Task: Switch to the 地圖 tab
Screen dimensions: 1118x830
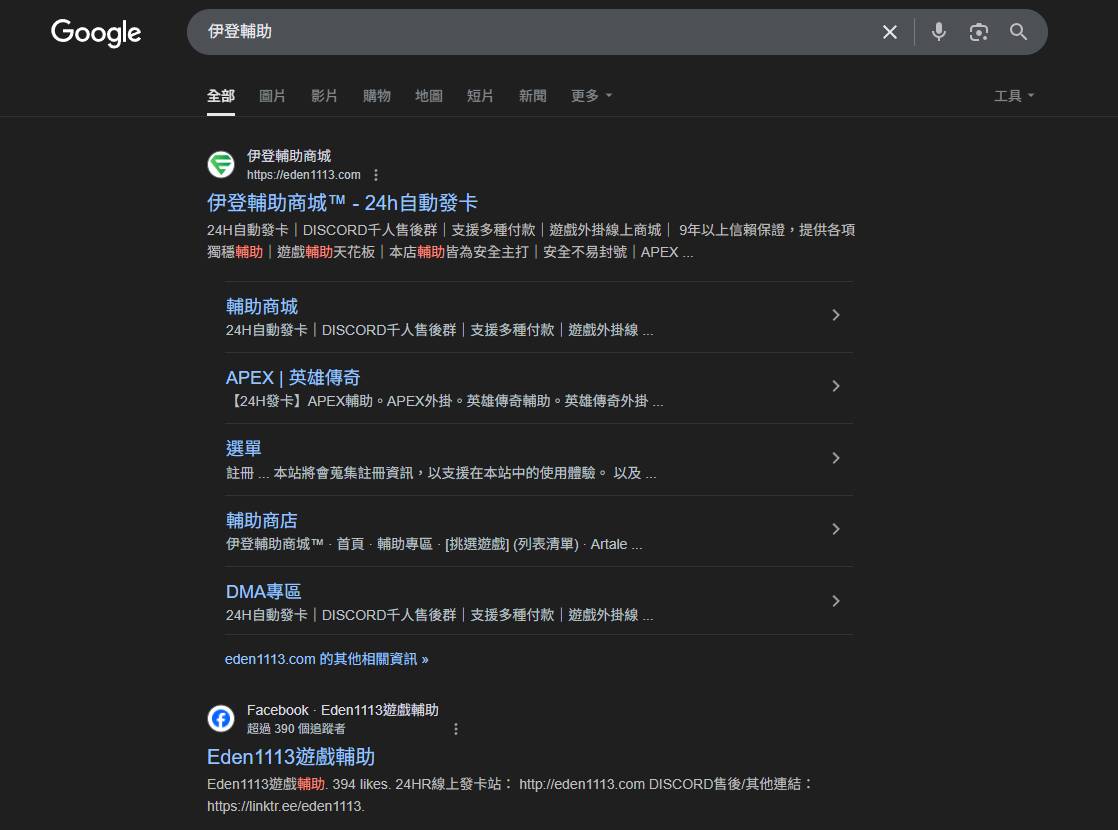Action: tap(429, 96)
